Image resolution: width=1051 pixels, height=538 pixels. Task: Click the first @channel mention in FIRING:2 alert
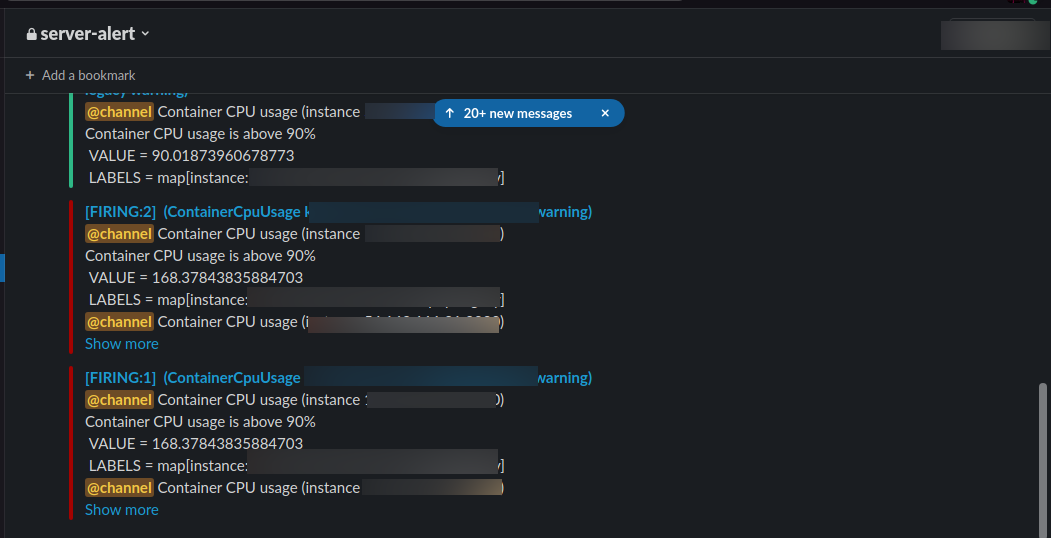119,233
